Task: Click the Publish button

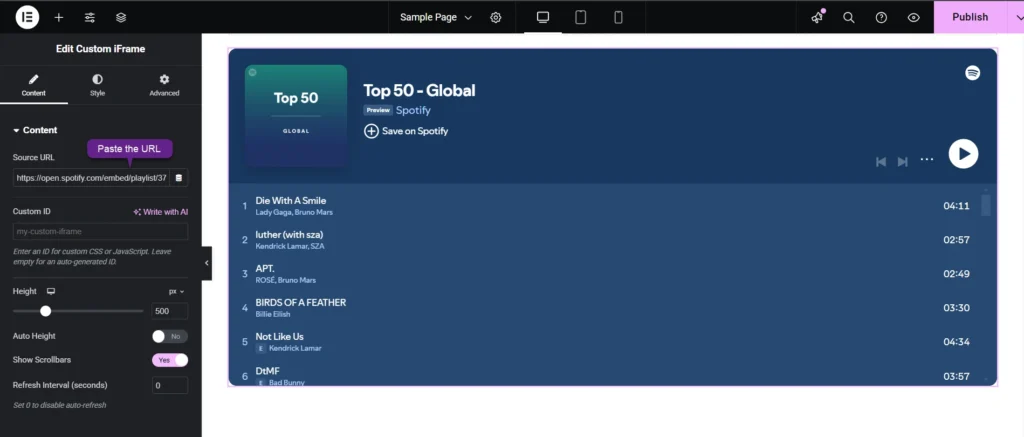Action: 970,18
